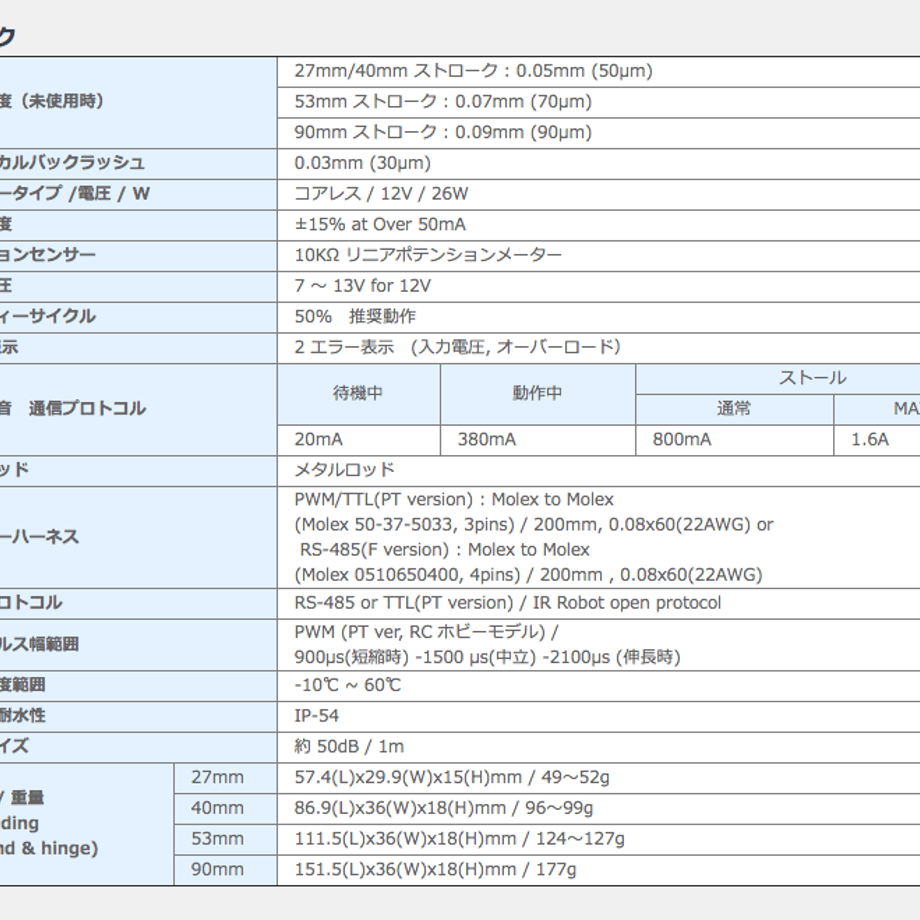Image resolution: width=920 pixels, height=920 pixels.
Task: Select the 151.5(L)x36(W)x18(H)mm / 177g row
Action: pyautogui.click(x=598, y=870)
